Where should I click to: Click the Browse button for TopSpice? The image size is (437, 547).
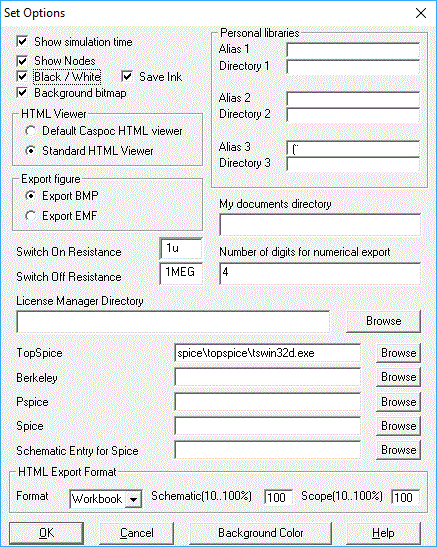398,353
